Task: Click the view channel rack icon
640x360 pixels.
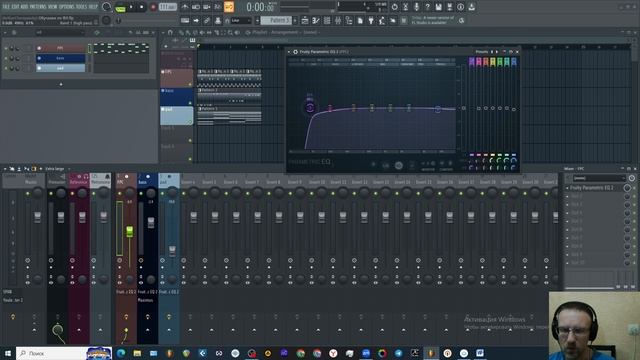Action: point(327,20)
